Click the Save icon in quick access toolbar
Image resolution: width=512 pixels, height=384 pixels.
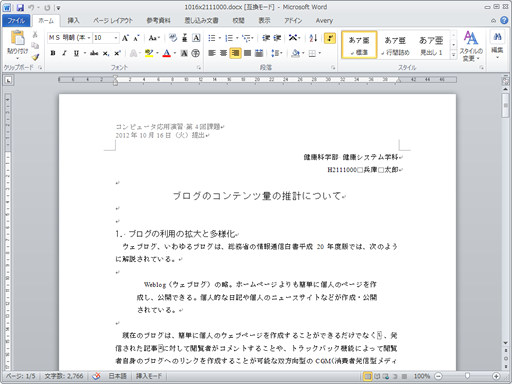click(x=20, y=7)
